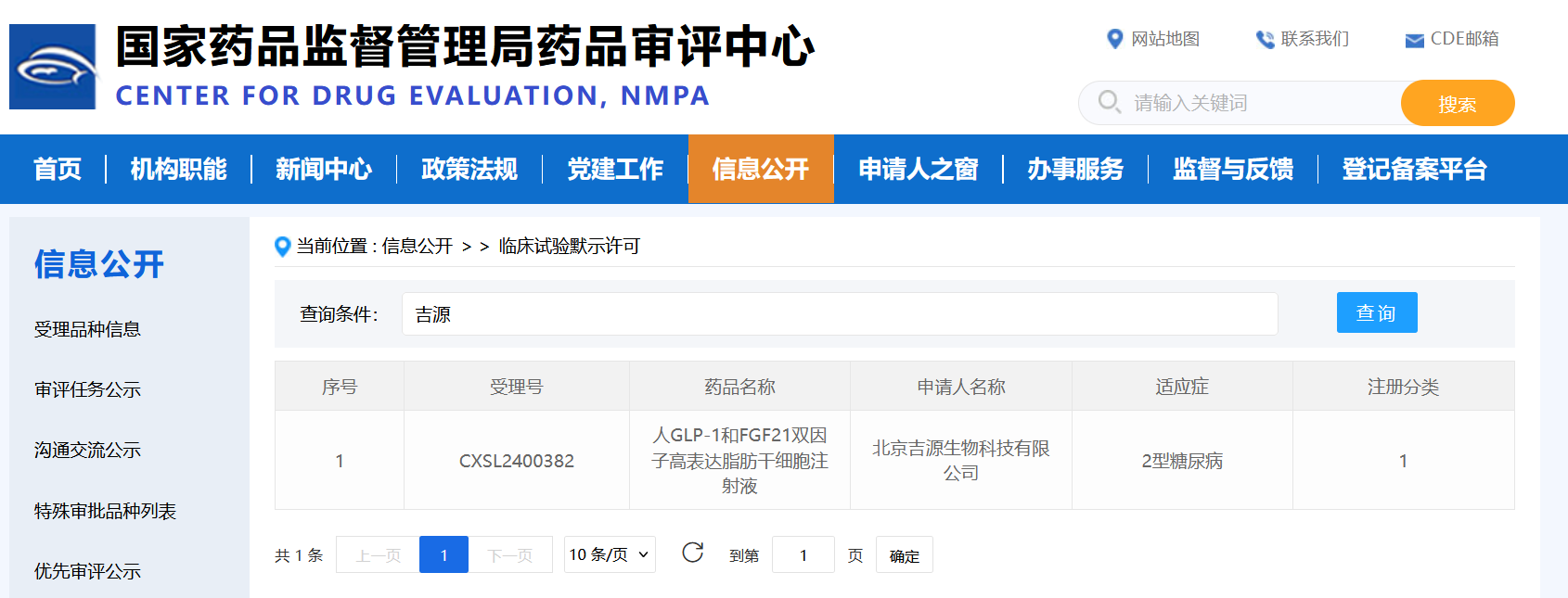Click page number 1 button
1568x598 pixels.
443,554
